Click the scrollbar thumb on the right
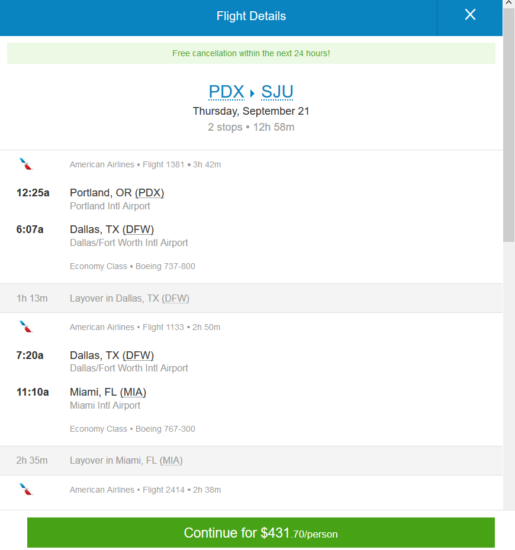The width and height of the screenshot is (515, 550). pyautogui.click(x=509, y=125)
